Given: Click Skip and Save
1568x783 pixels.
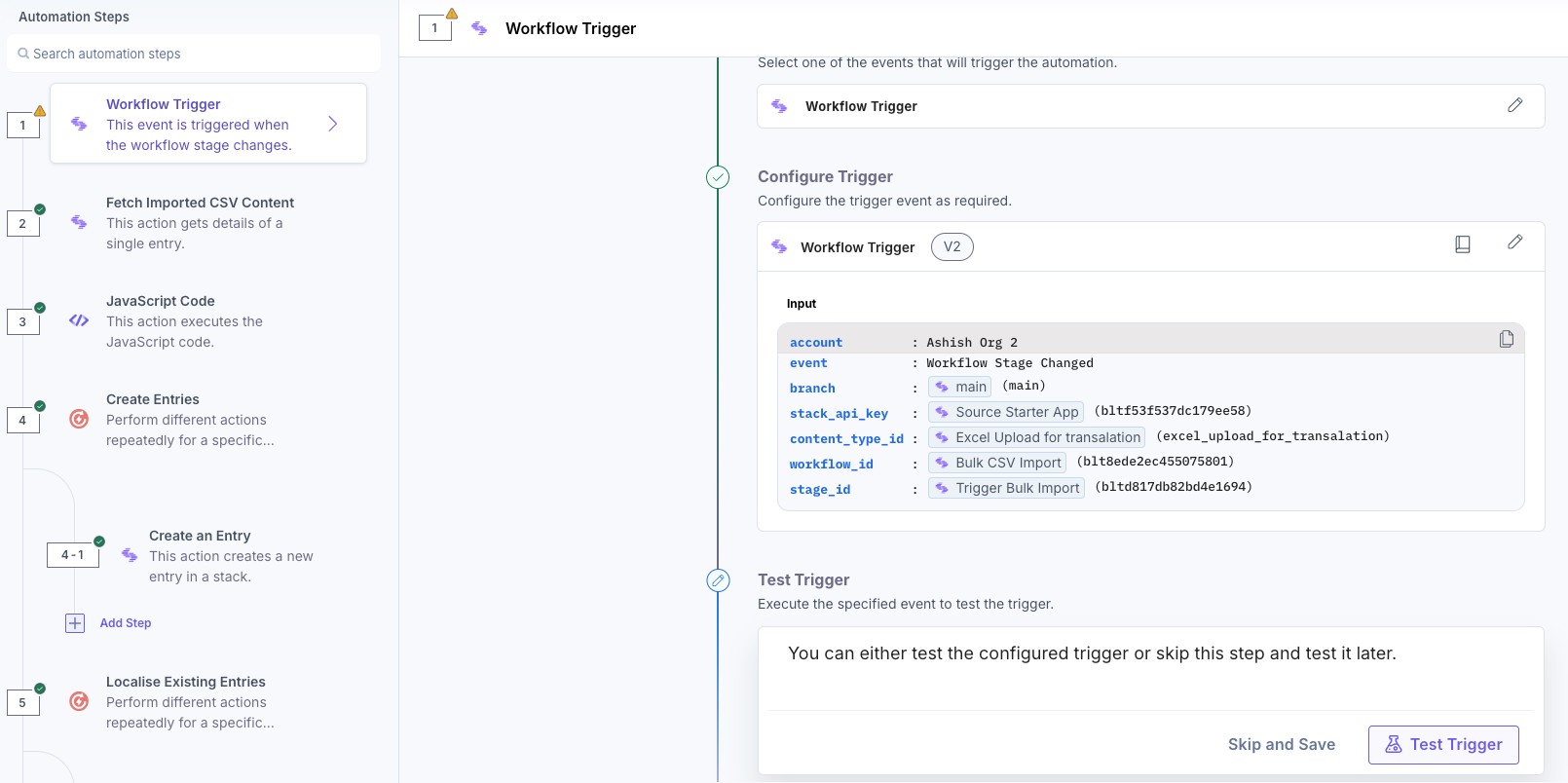Looking at the screenshot, I should [x=1281, y=745].
